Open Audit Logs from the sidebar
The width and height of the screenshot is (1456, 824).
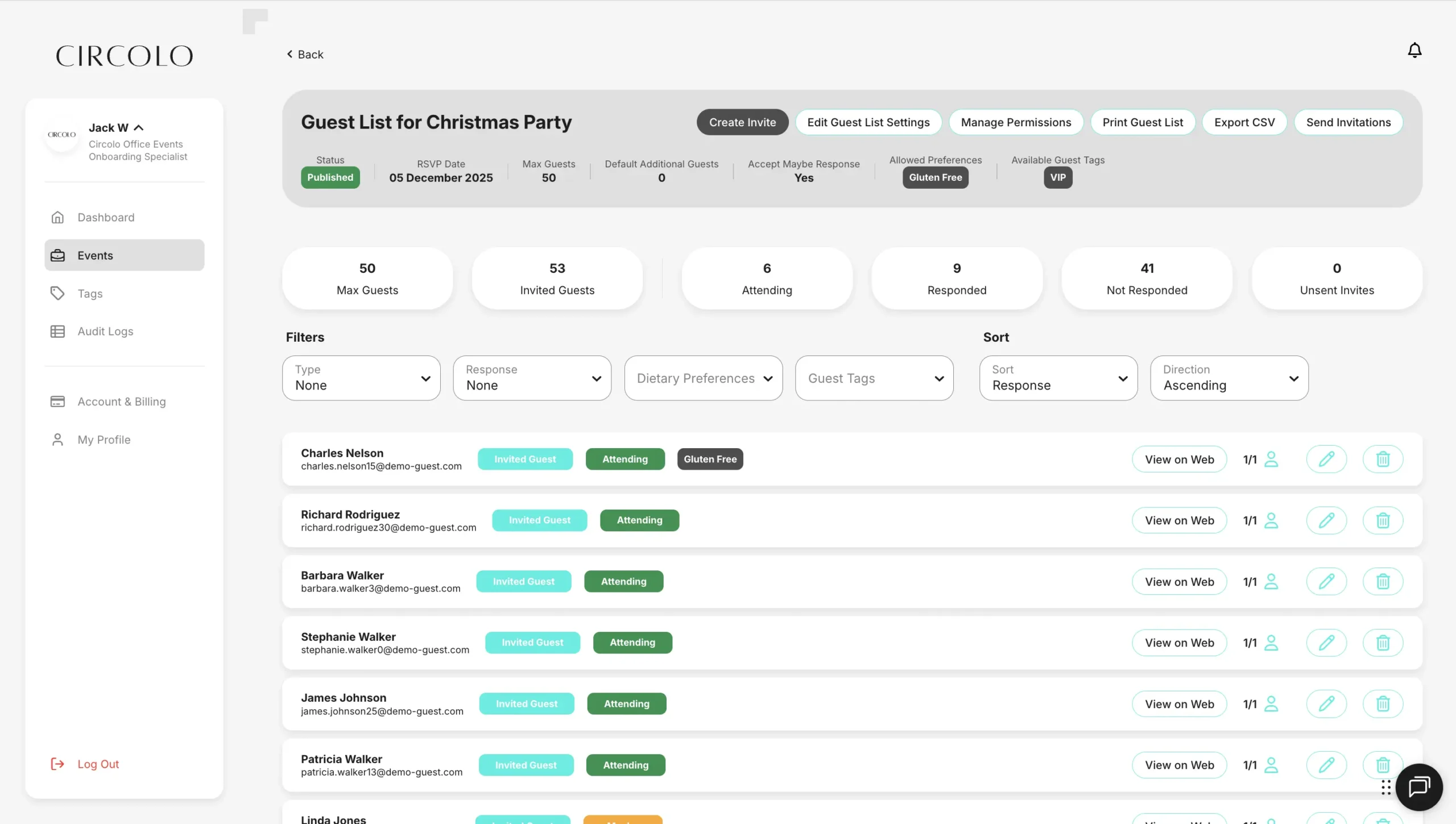tap(105, 331)
